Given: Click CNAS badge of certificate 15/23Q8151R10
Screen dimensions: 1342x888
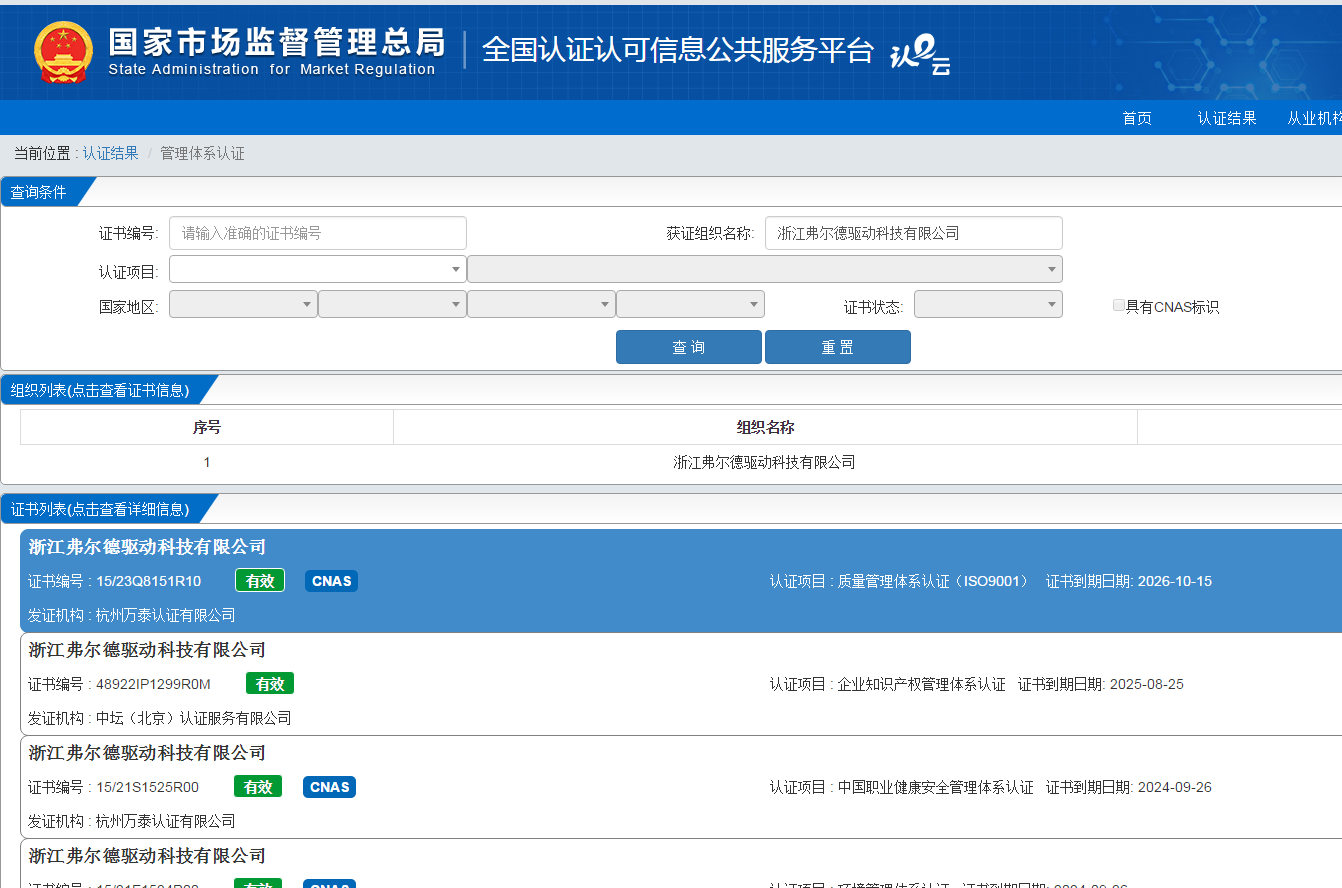Looking at the screenshot, I should pyautogui.click(x=331, y=581).
